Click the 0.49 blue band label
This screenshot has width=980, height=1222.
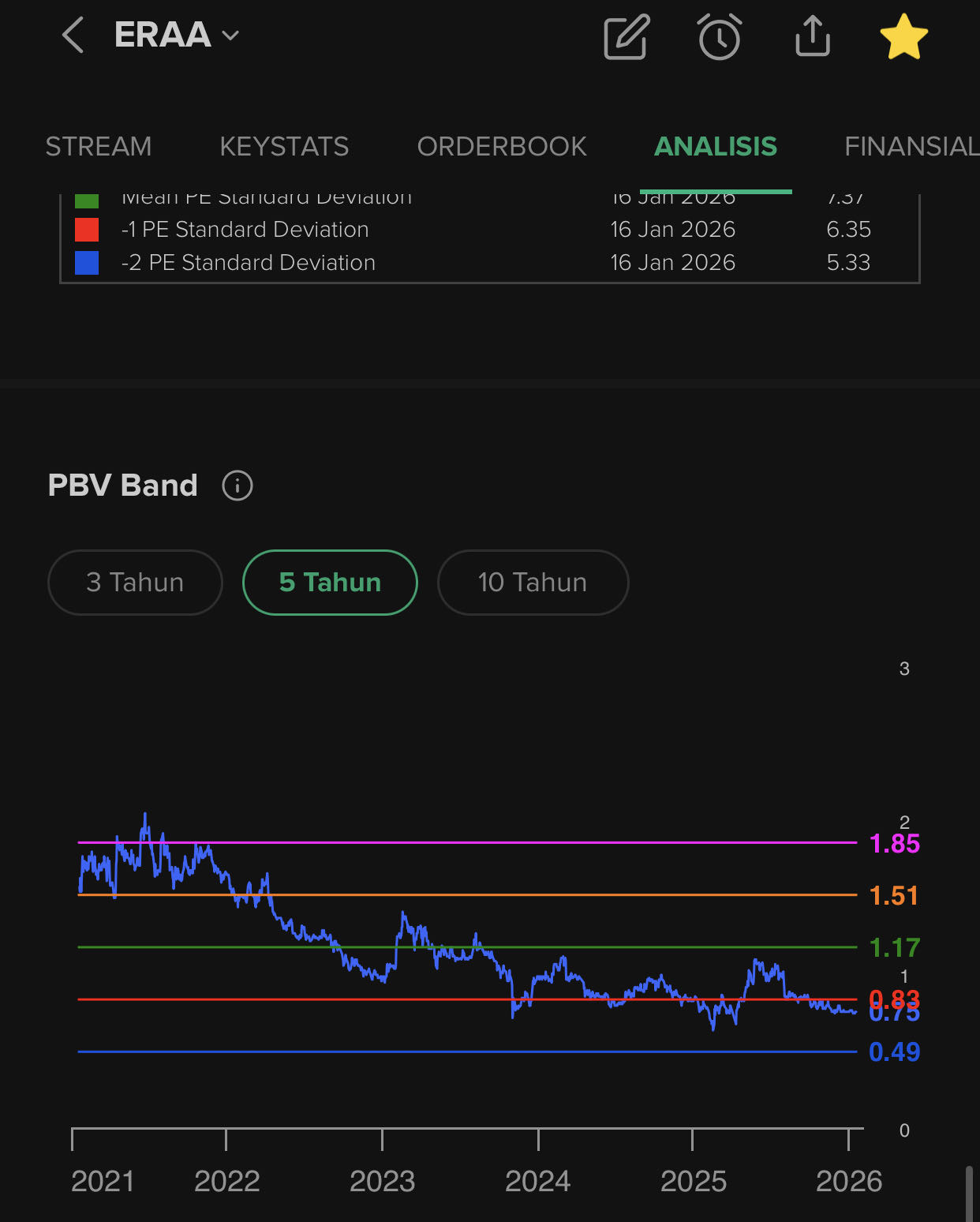coord(894,1052)
